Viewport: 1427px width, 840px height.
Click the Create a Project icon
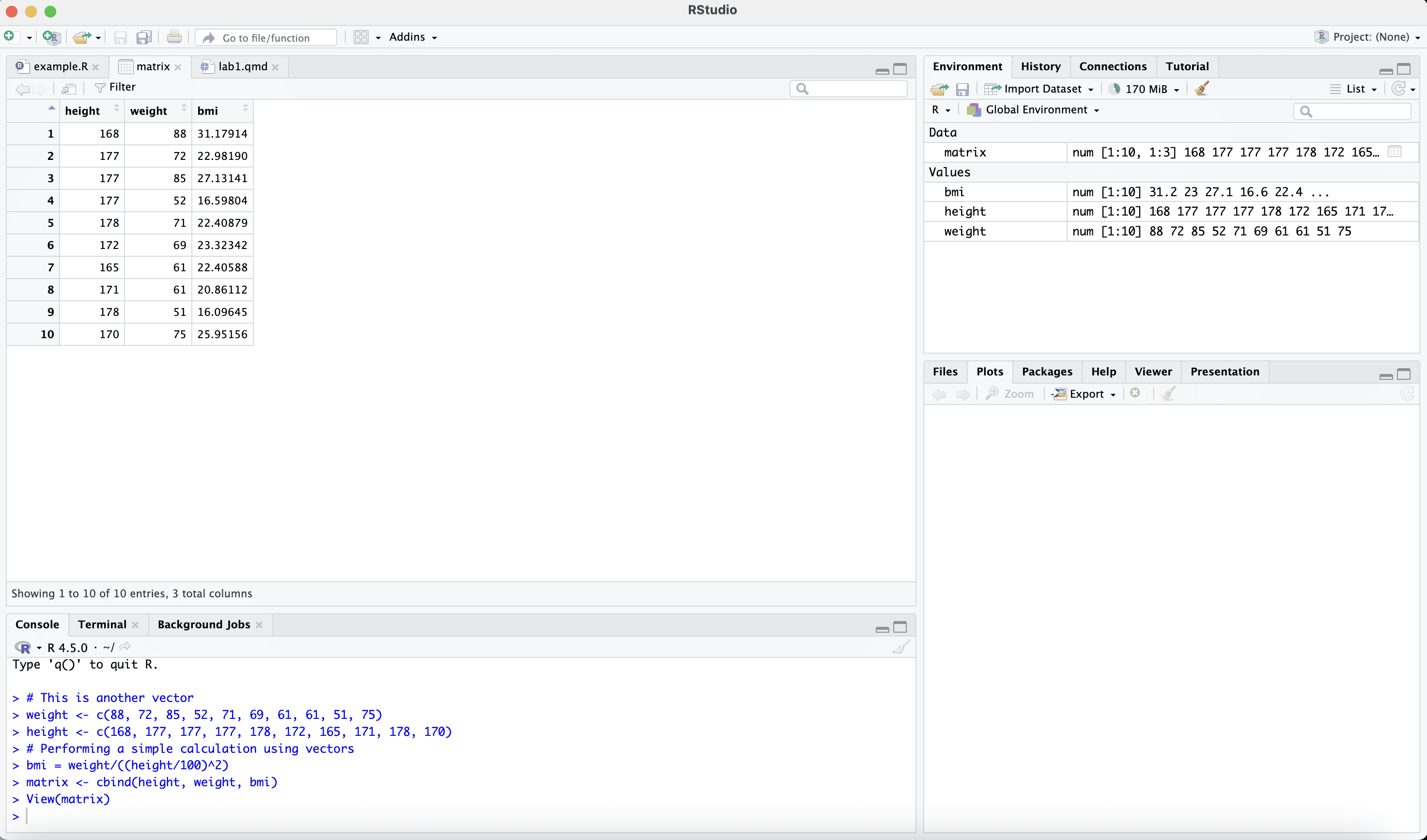tap(51, 37)
